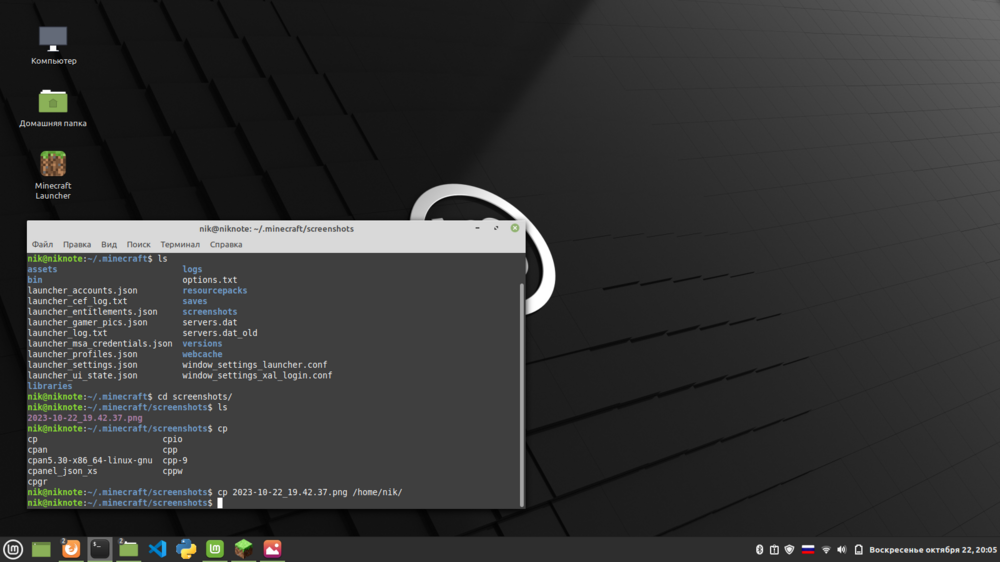
Task: Click the volume speaker tray icon
Action: [x=842, y=549]
